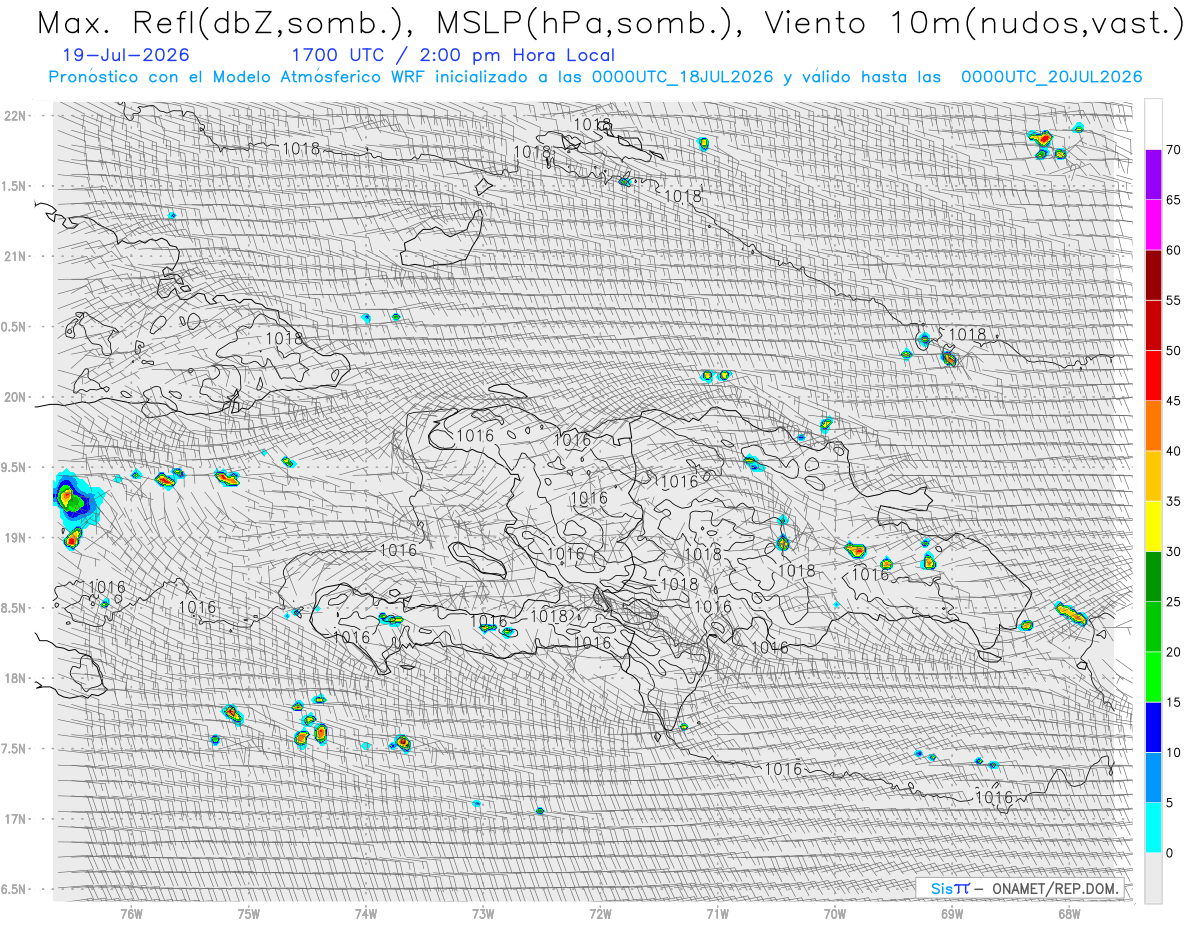This screenshot has height=927, width=1200.
Task: Click the WRF forecast subtitle starting with Pronóstico
Action: pos(595,77)
